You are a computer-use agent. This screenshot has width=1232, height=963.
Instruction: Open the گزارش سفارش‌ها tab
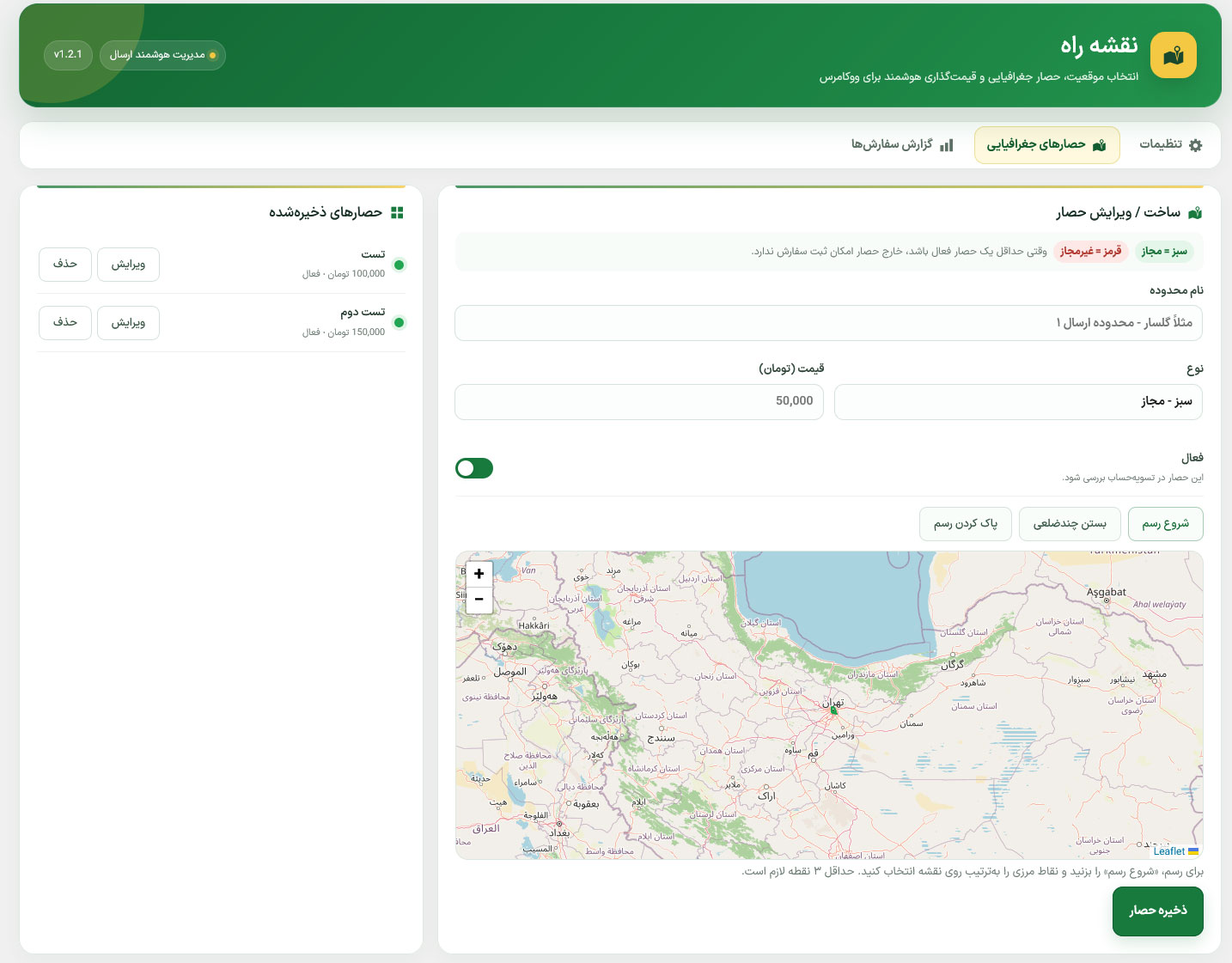902,144
